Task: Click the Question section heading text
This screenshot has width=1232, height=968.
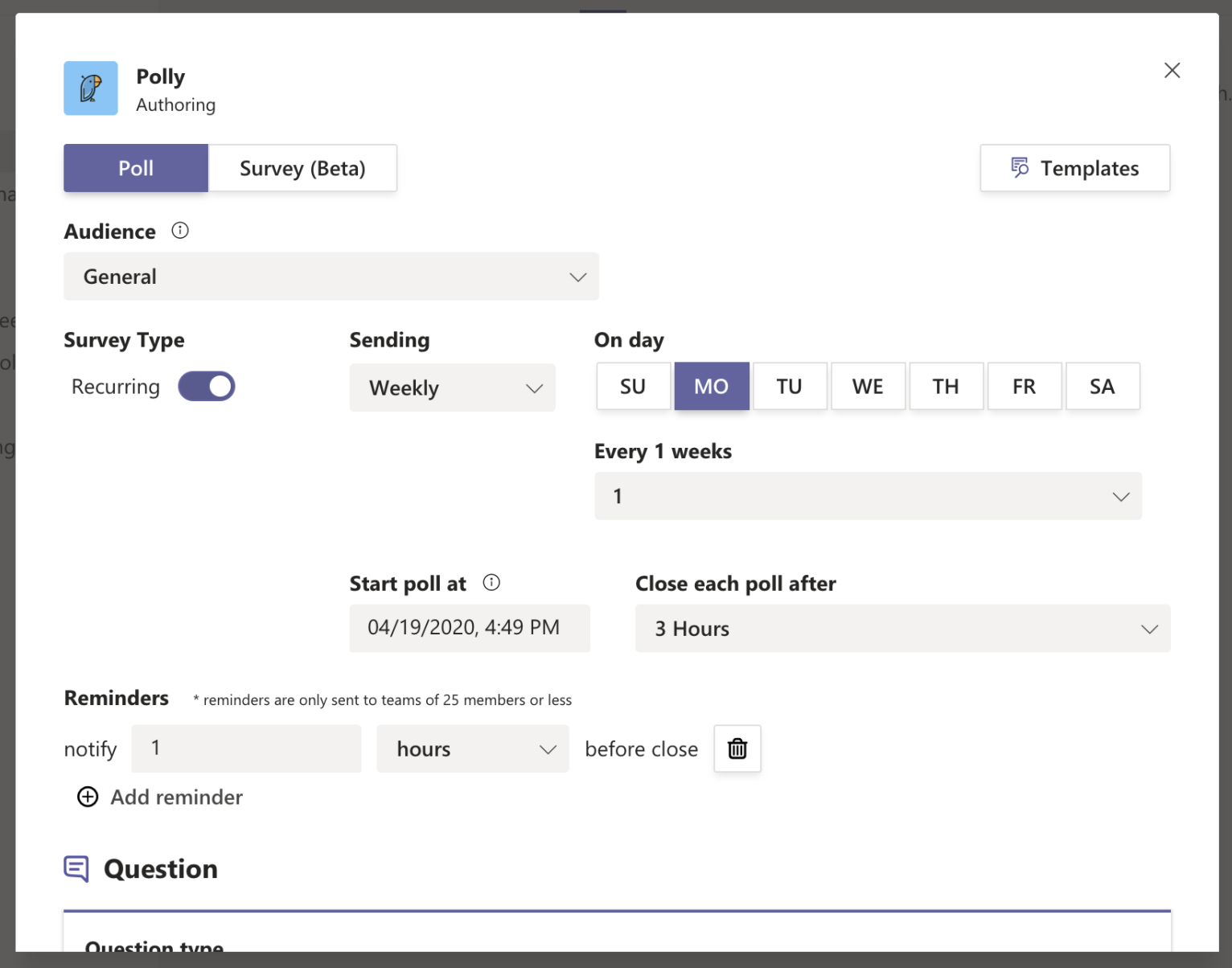Action: click(x=161, y=869)
